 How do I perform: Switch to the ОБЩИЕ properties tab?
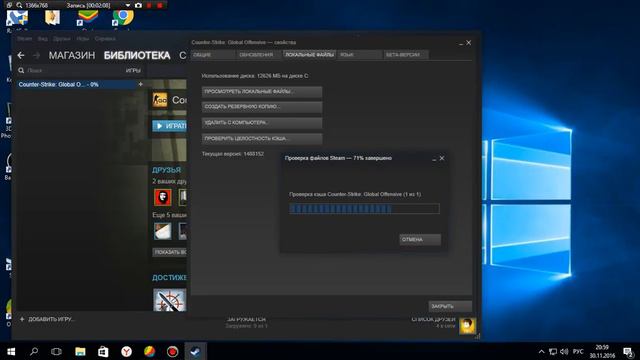[213, 55]
